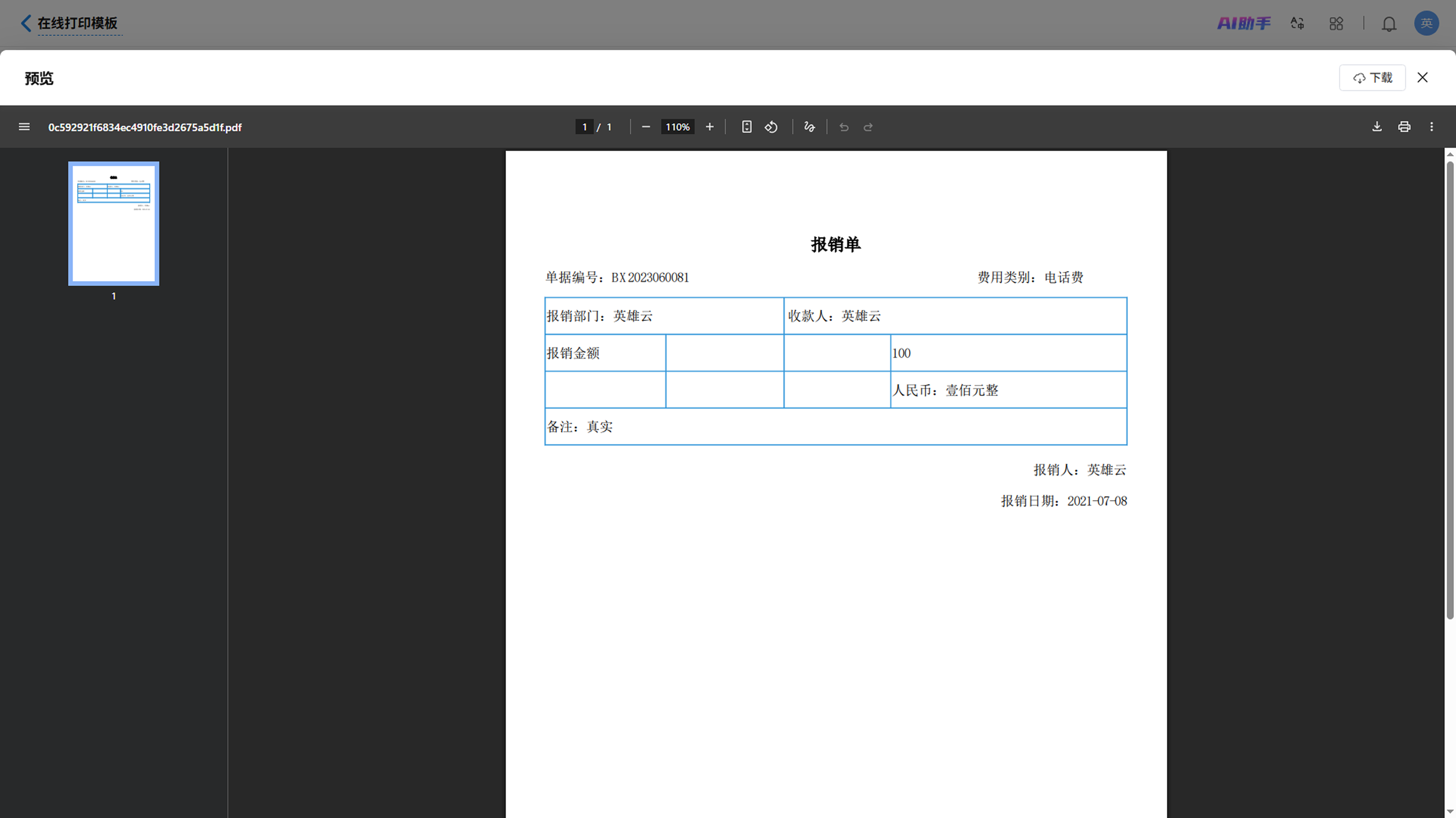Screen dimensions: 1456x818
Task: Zoom out with the minus button
Action: coord(646,127)
